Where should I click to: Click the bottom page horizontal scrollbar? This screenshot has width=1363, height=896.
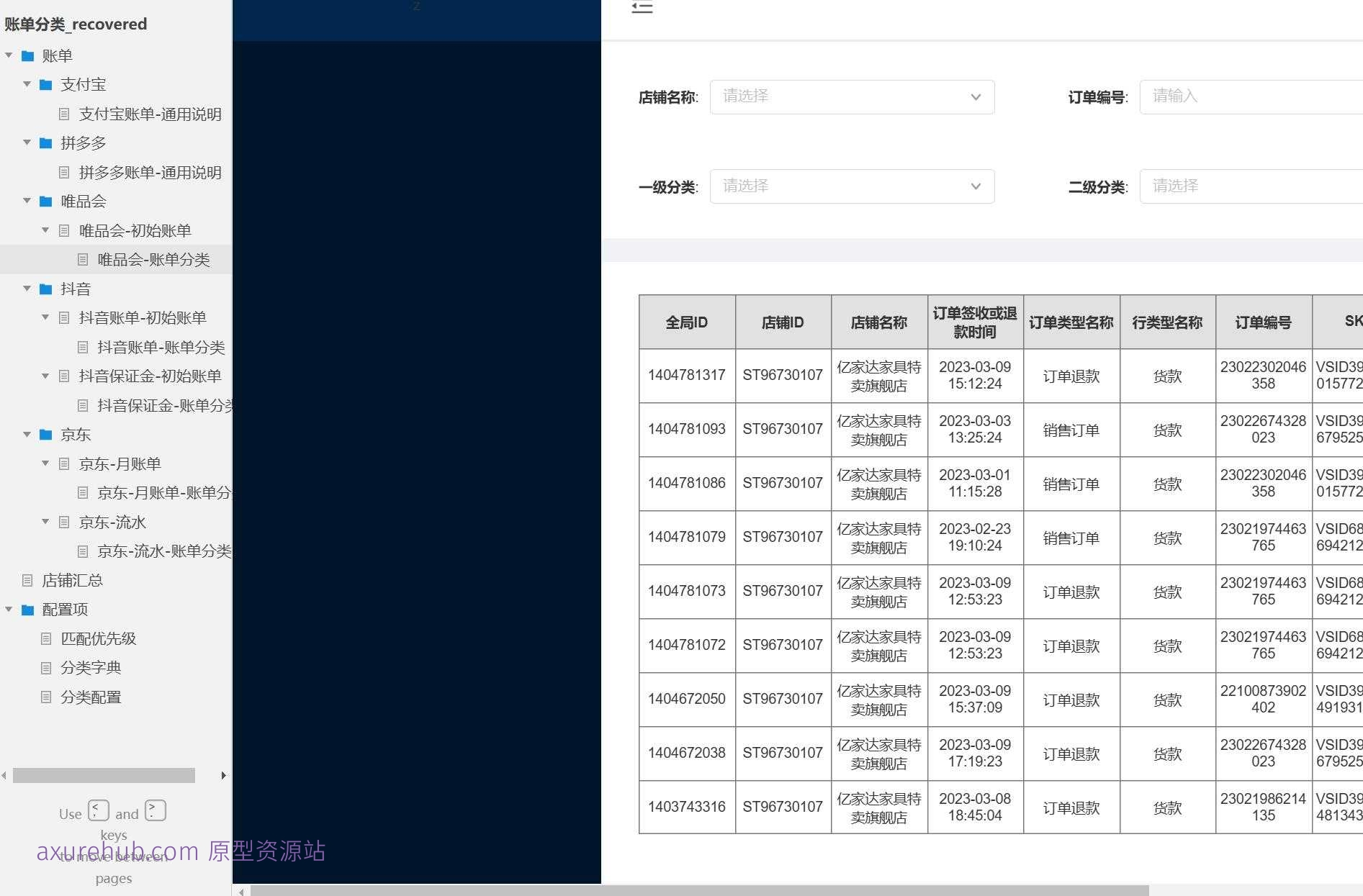pyautogui.click(x=699, y=891)
